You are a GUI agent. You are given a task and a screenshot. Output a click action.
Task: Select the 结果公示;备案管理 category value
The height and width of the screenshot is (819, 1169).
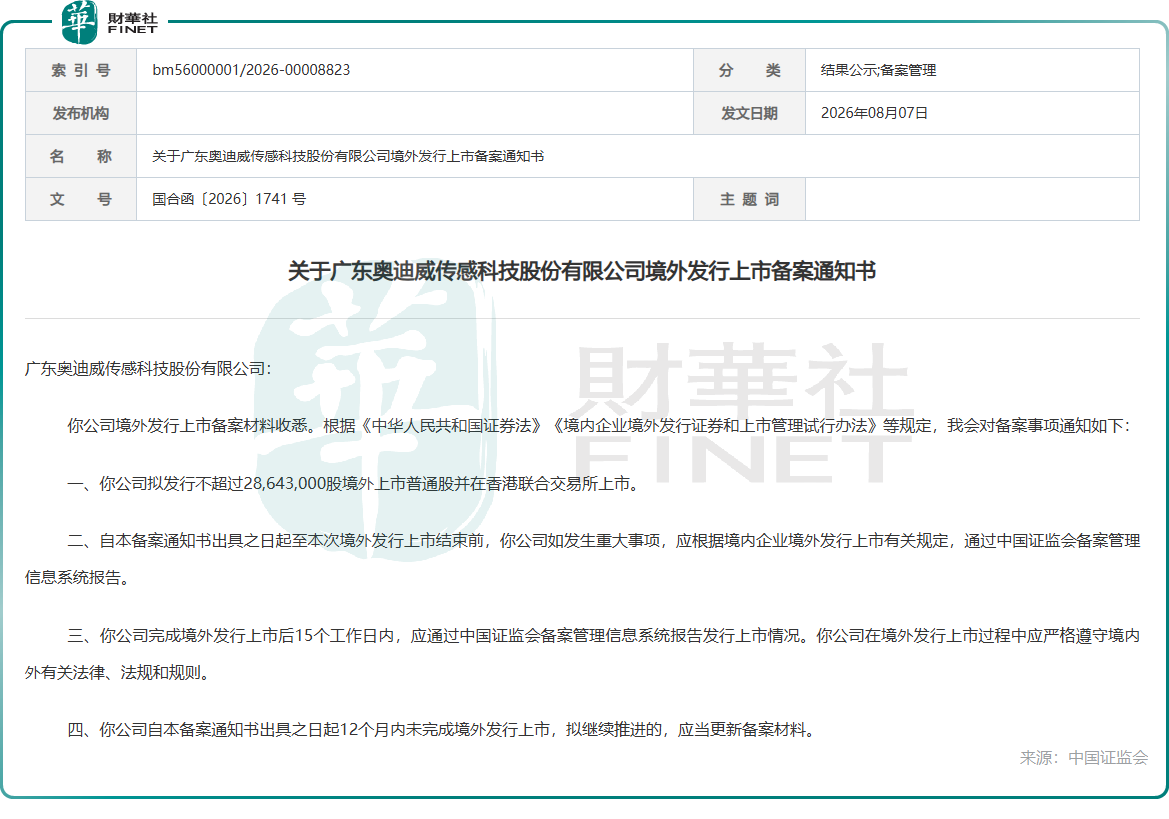tap(878, 70)
